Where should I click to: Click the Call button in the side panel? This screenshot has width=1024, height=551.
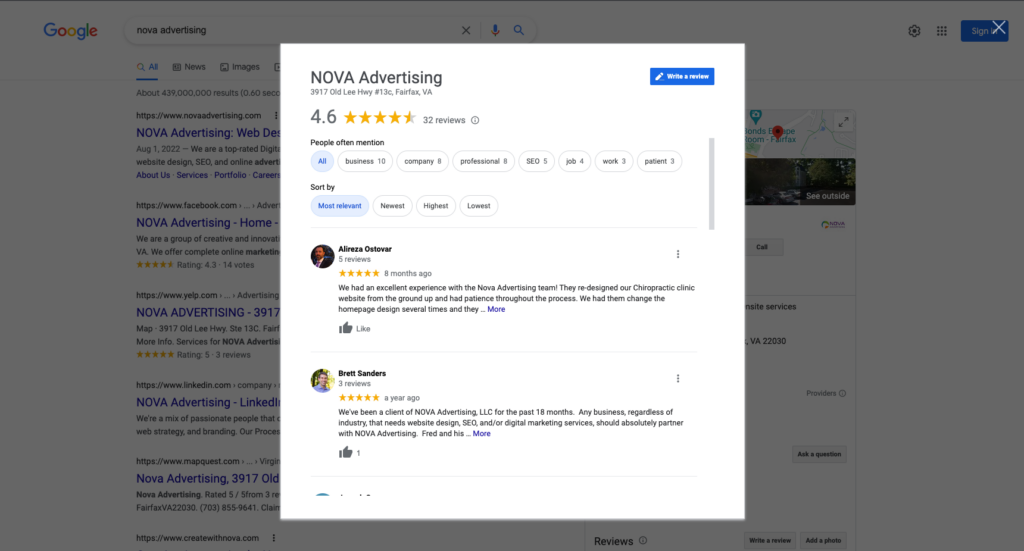(x=761, y=247)
